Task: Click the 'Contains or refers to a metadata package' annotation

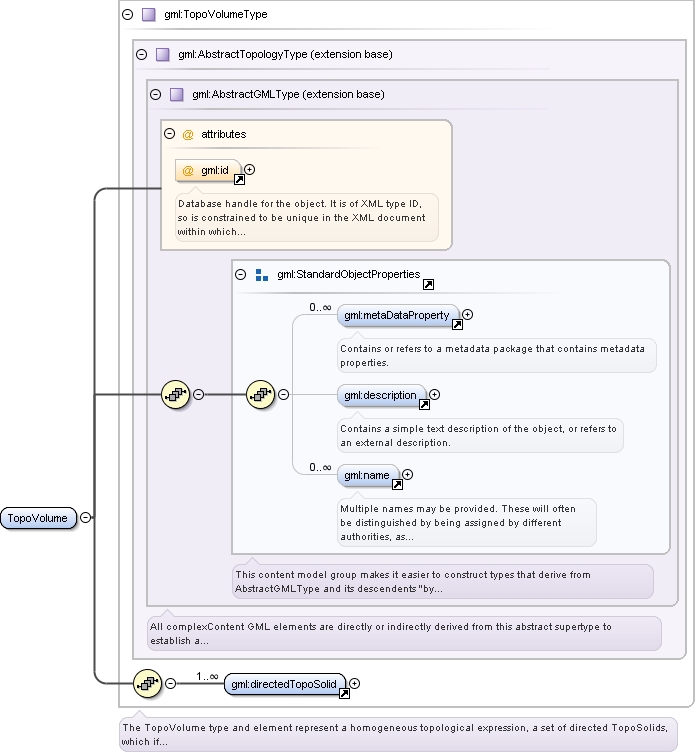Action: click(497, 355)
